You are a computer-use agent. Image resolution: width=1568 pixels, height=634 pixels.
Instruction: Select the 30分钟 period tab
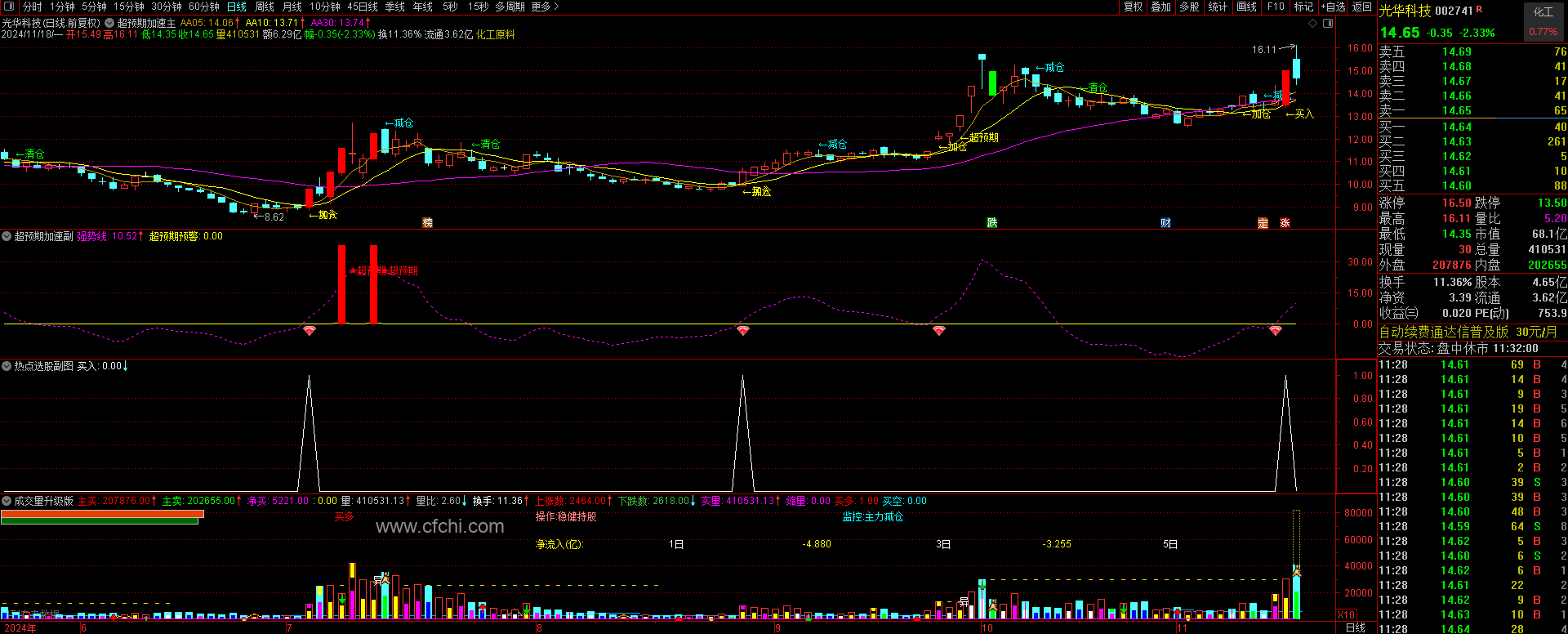[167, 7]
